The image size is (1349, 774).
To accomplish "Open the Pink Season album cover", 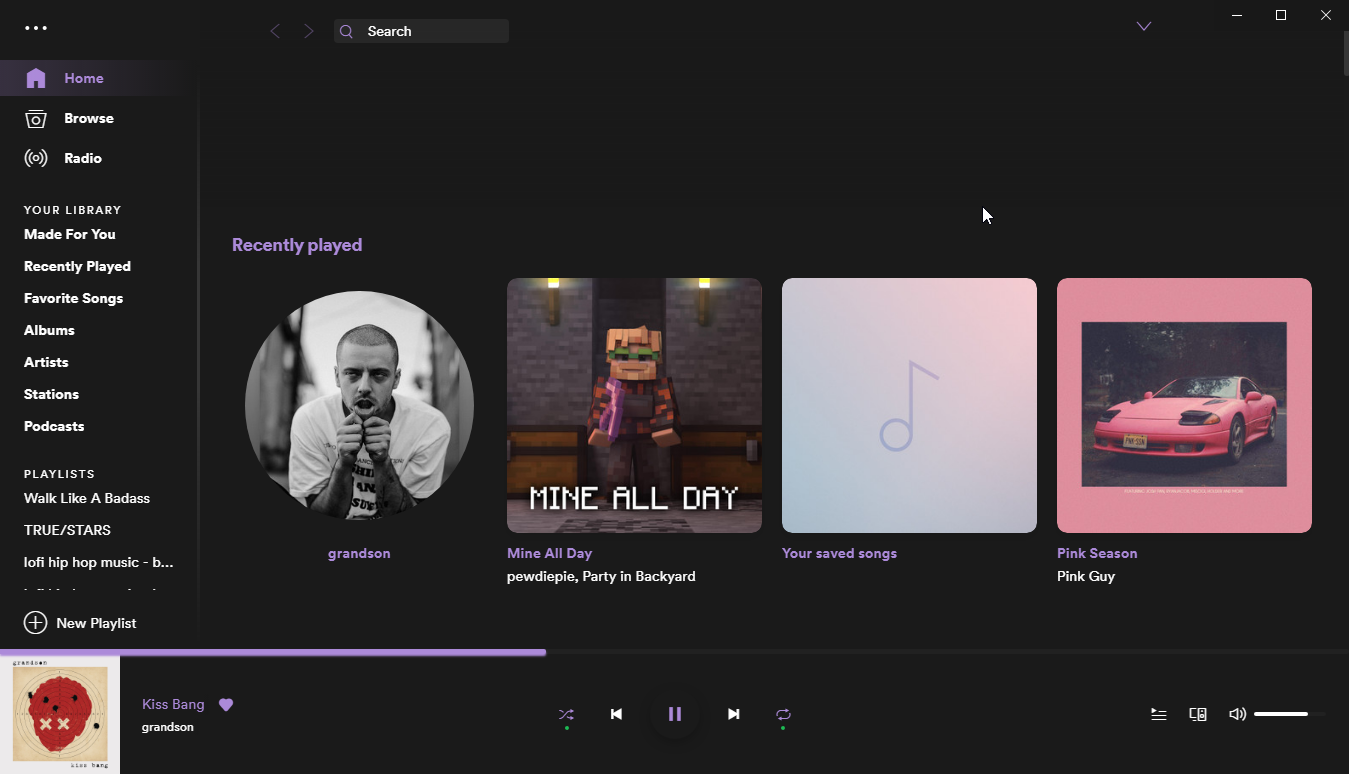I will 1184,405.
